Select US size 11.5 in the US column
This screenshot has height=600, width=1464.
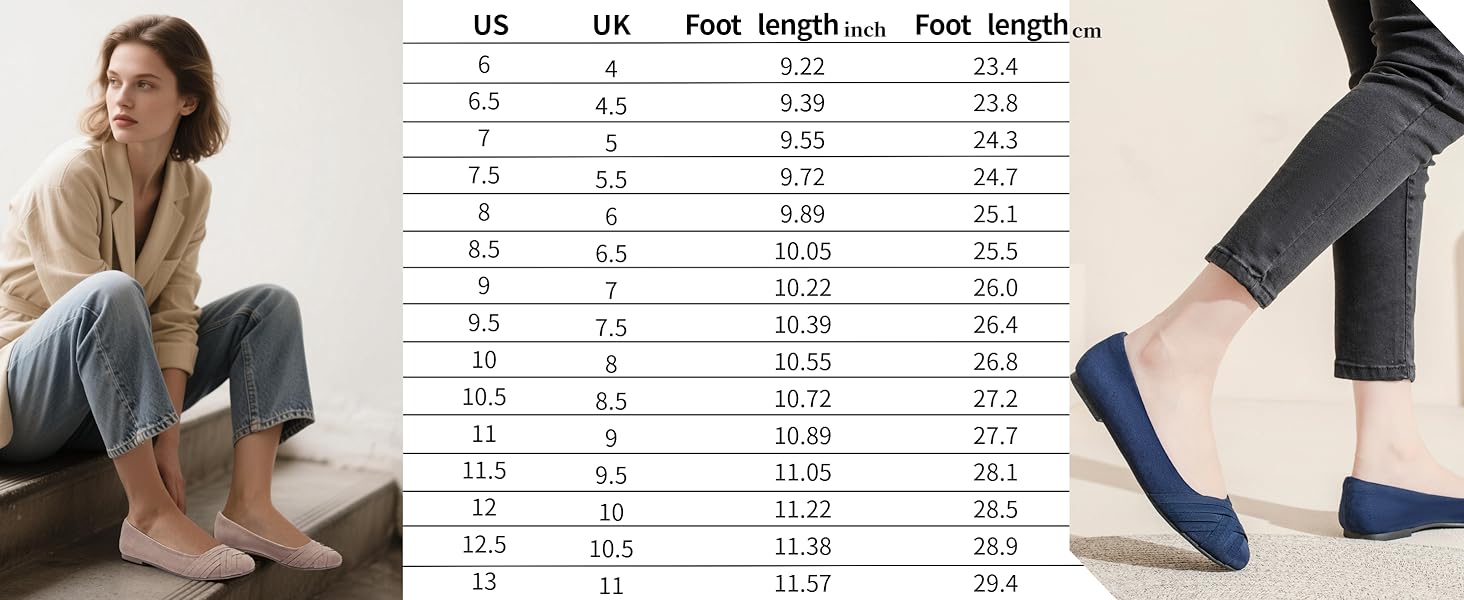tap(484, 471)
